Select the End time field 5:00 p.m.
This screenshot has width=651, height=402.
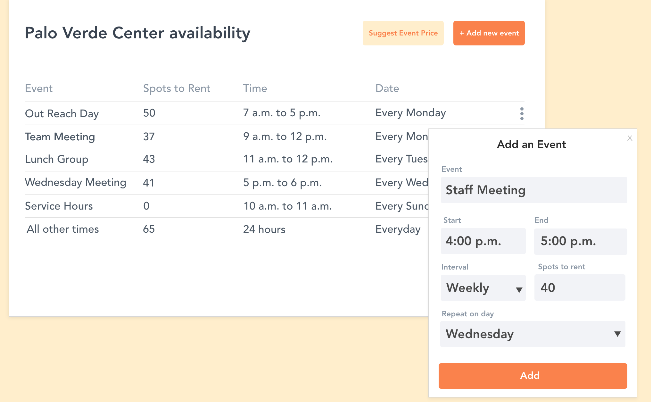pos(580,241)
